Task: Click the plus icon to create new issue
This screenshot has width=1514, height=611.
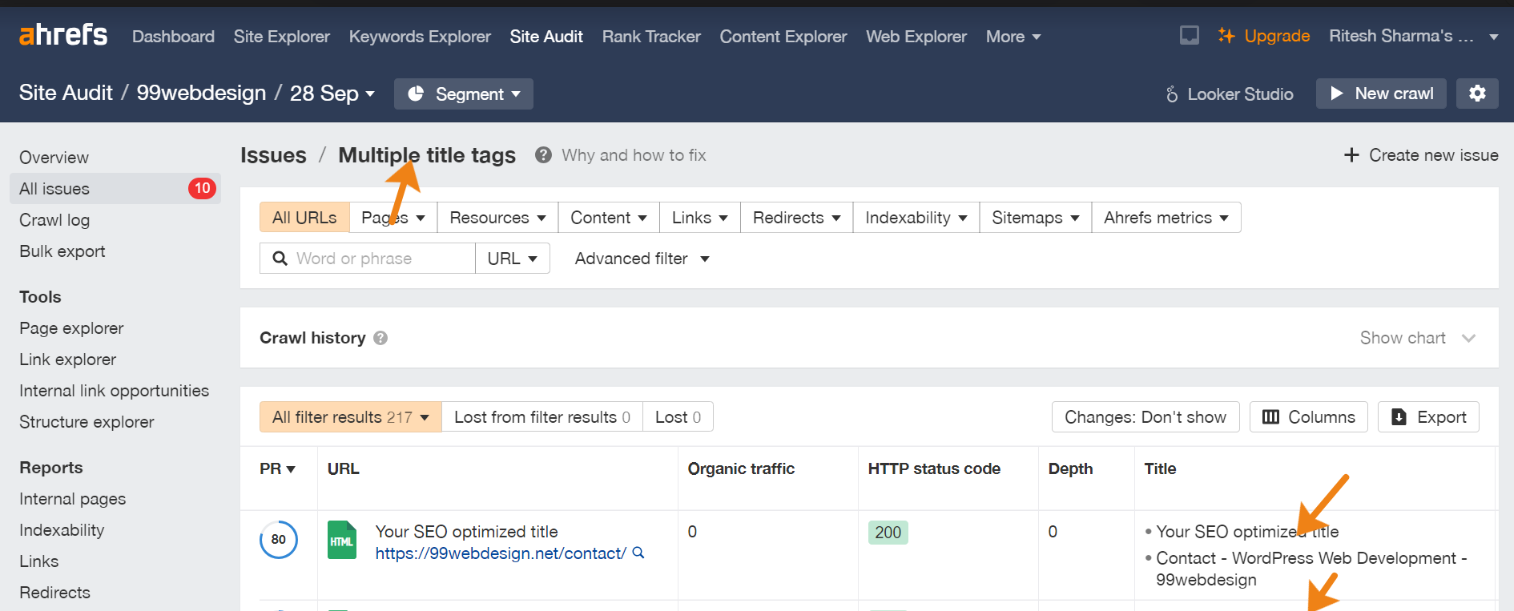Action: click(x=1351, y=155)
